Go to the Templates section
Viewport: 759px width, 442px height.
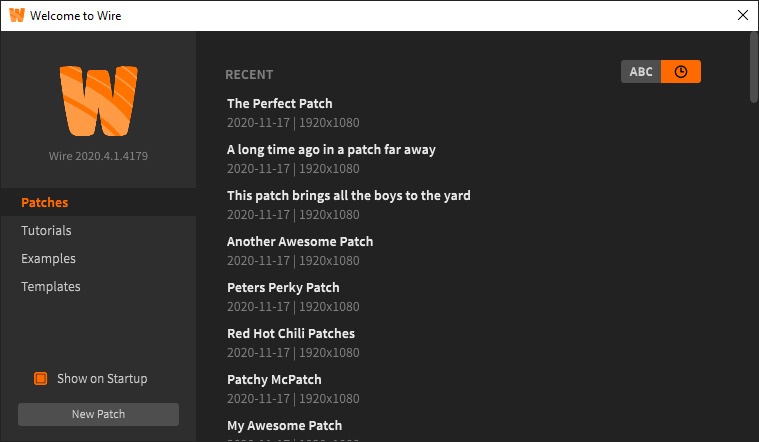[x=51, y=287]
